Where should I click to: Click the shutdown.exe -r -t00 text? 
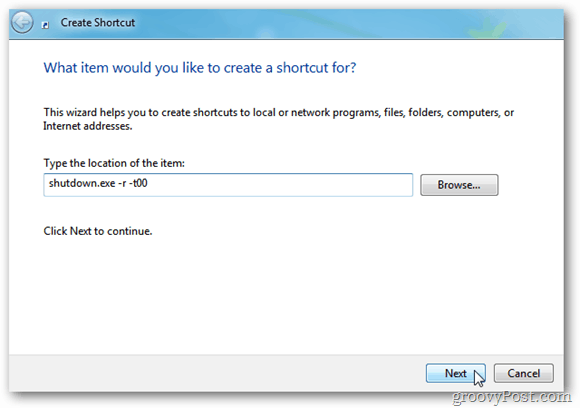point(98,183)
